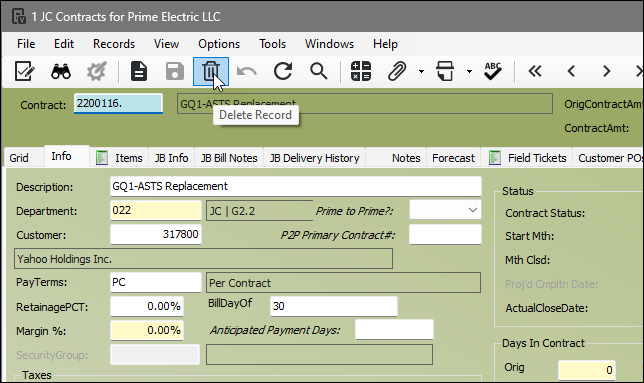Jump to first record with double-left arrow
The image size is (644, 383).
coord(535,71)
